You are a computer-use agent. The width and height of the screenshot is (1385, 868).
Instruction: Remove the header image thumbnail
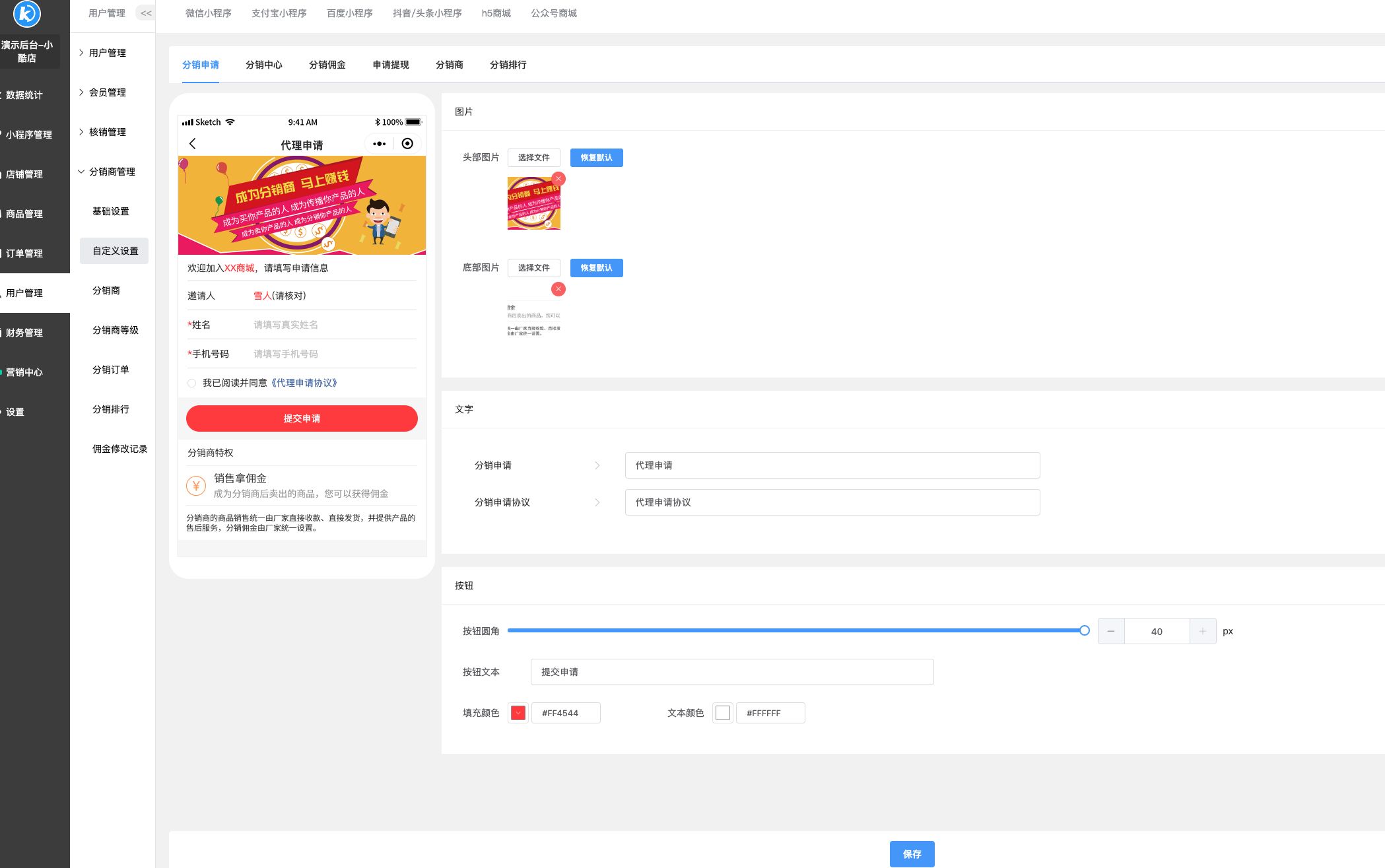point(558,179)
